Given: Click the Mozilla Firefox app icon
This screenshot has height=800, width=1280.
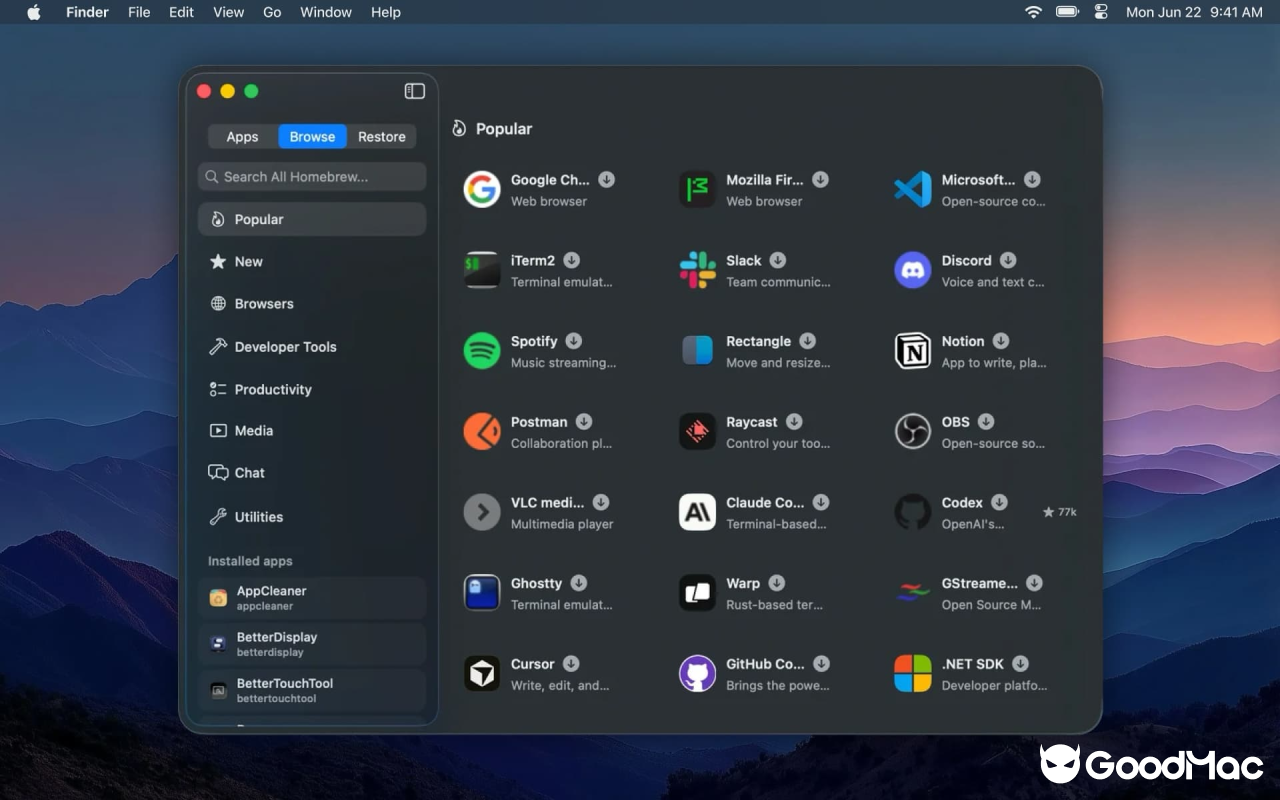Looking at the screenshot, I should tap(697, 189).
